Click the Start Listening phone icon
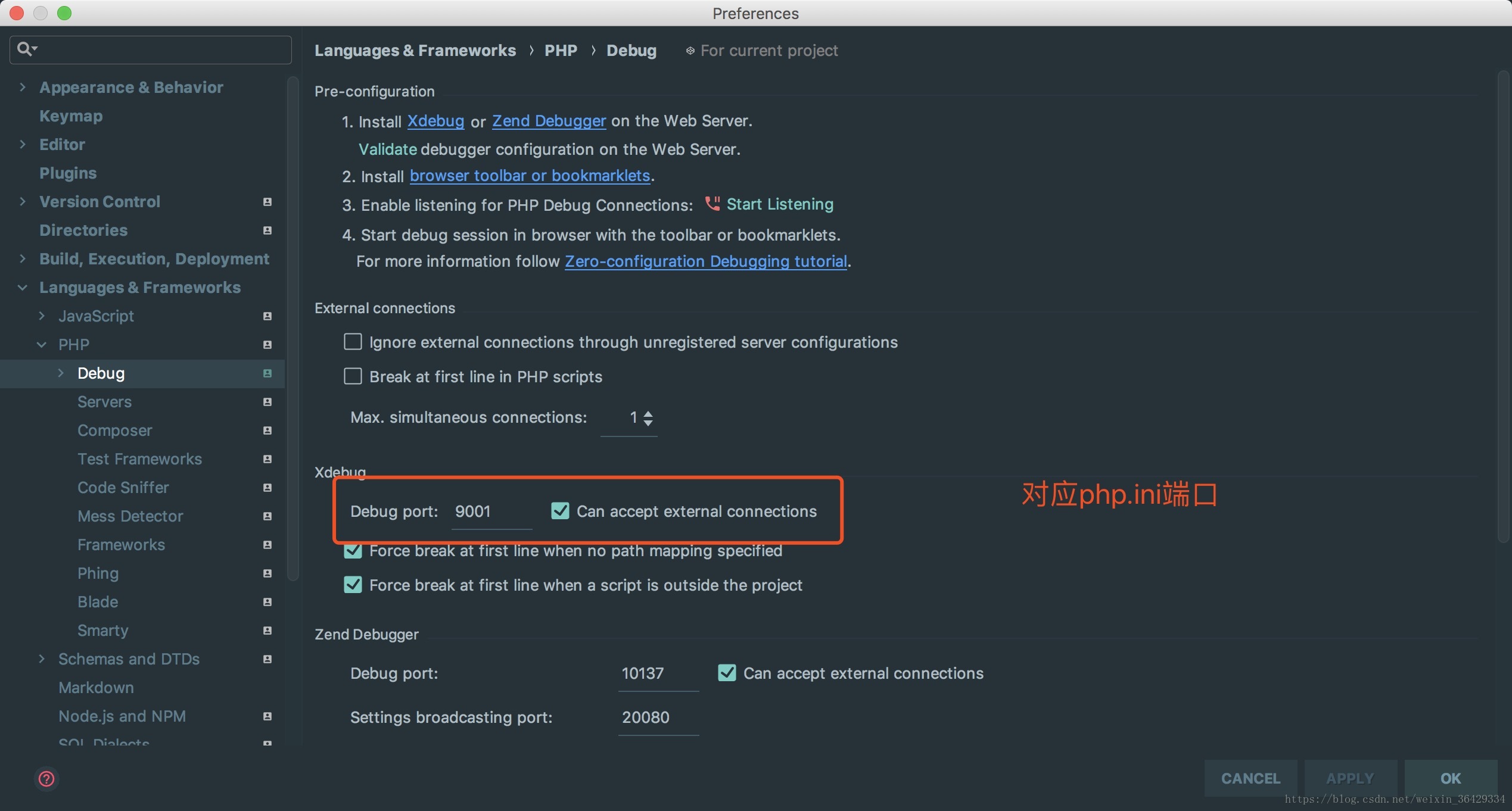 pos(712,204)
